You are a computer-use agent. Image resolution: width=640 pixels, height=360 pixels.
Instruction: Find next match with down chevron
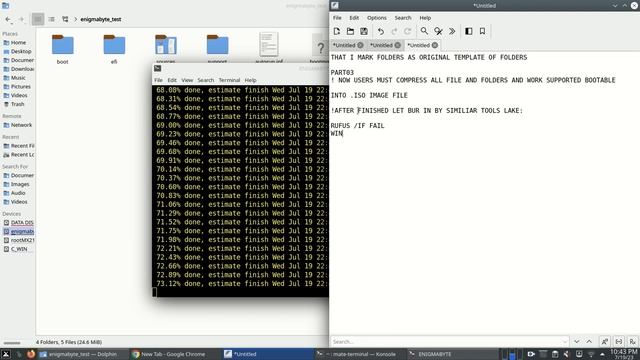click(x=577, y=342)
